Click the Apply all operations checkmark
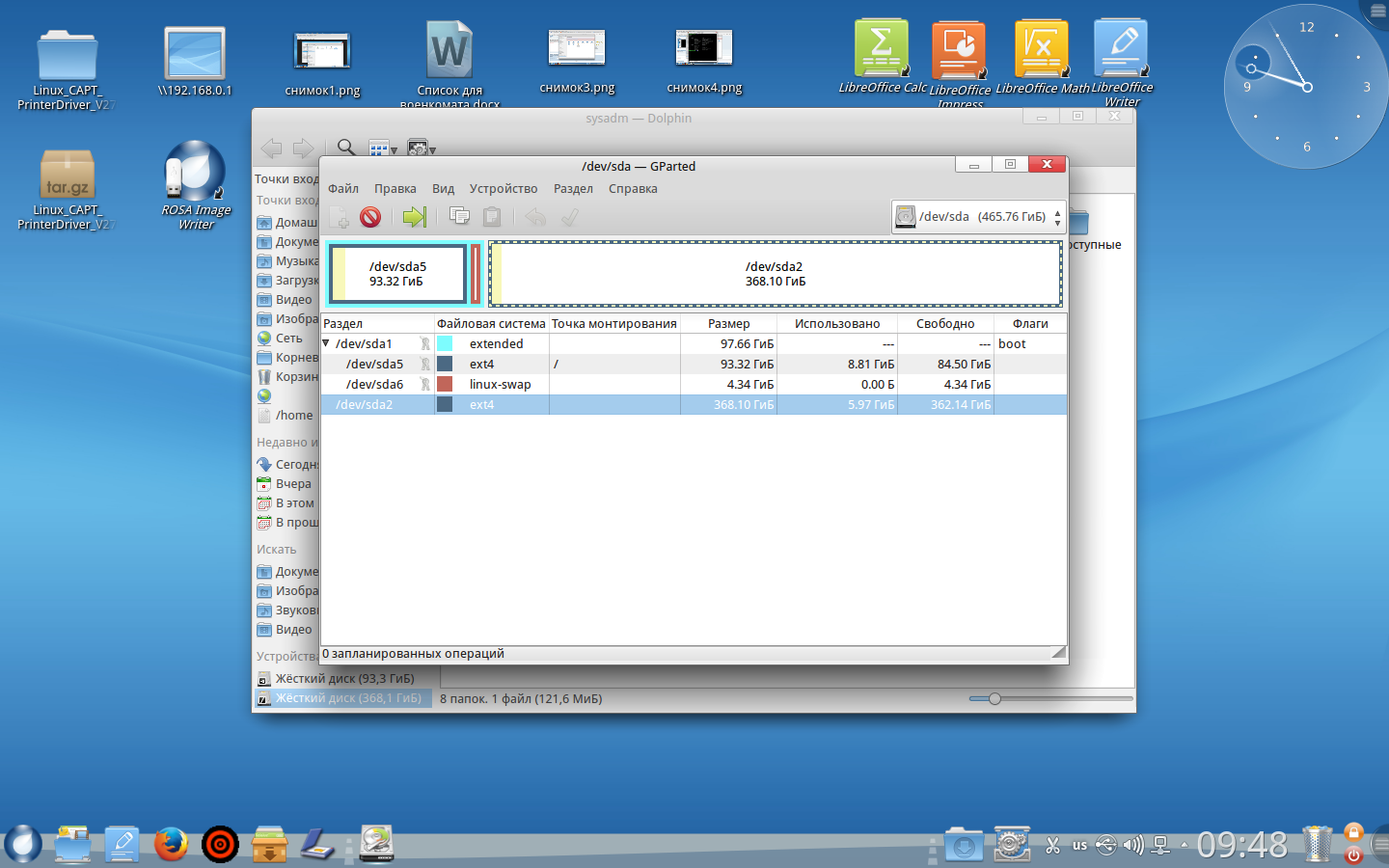 (x=570, y=217)
